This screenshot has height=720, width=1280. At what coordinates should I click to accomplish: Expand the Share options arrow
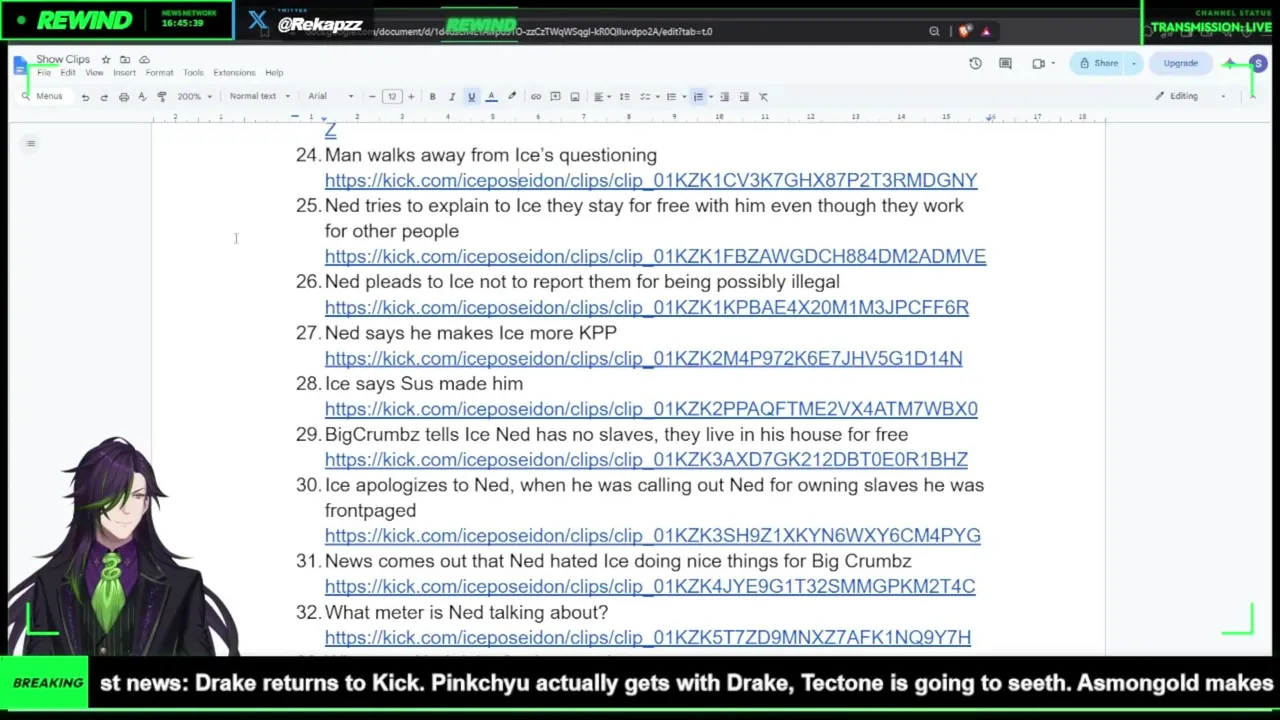pos(1133,64)
